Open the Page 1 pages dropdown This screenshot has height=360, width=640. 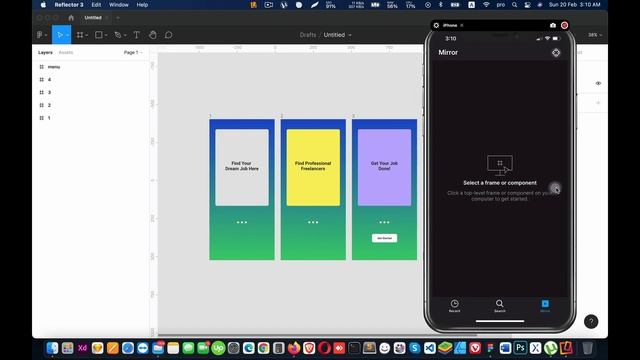(x=133, y=53)
